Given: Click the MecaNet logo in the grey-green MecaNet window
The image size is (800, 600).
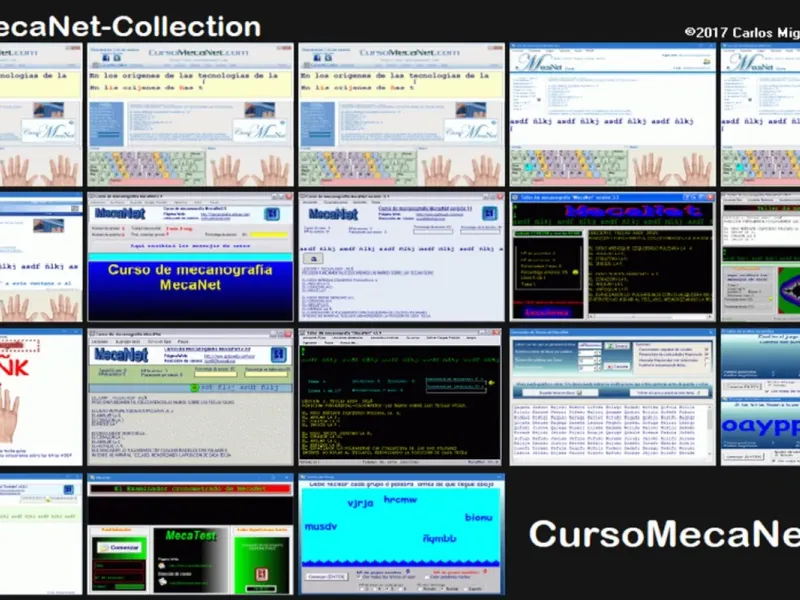Looking at the screenshot, I should coord(121,355).
